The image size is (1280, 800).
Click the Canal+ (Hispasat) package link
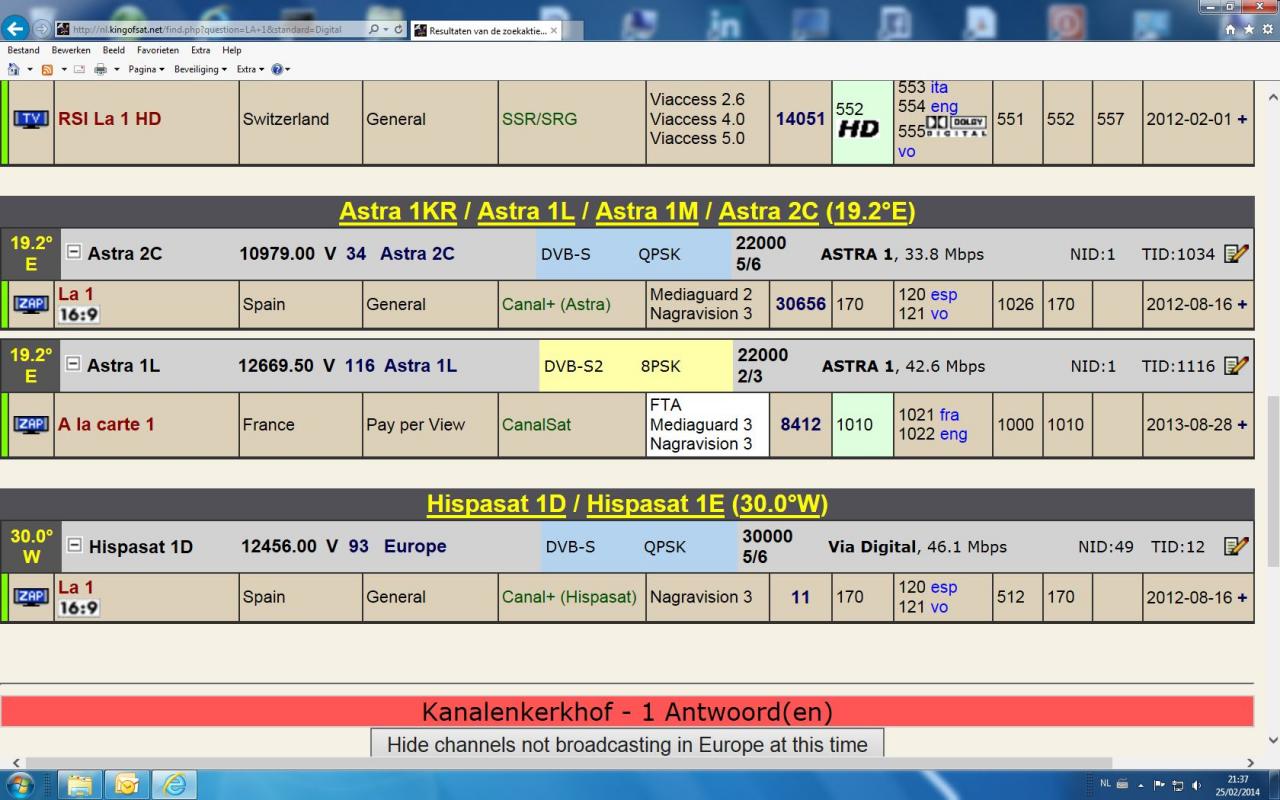pos(569,597)
